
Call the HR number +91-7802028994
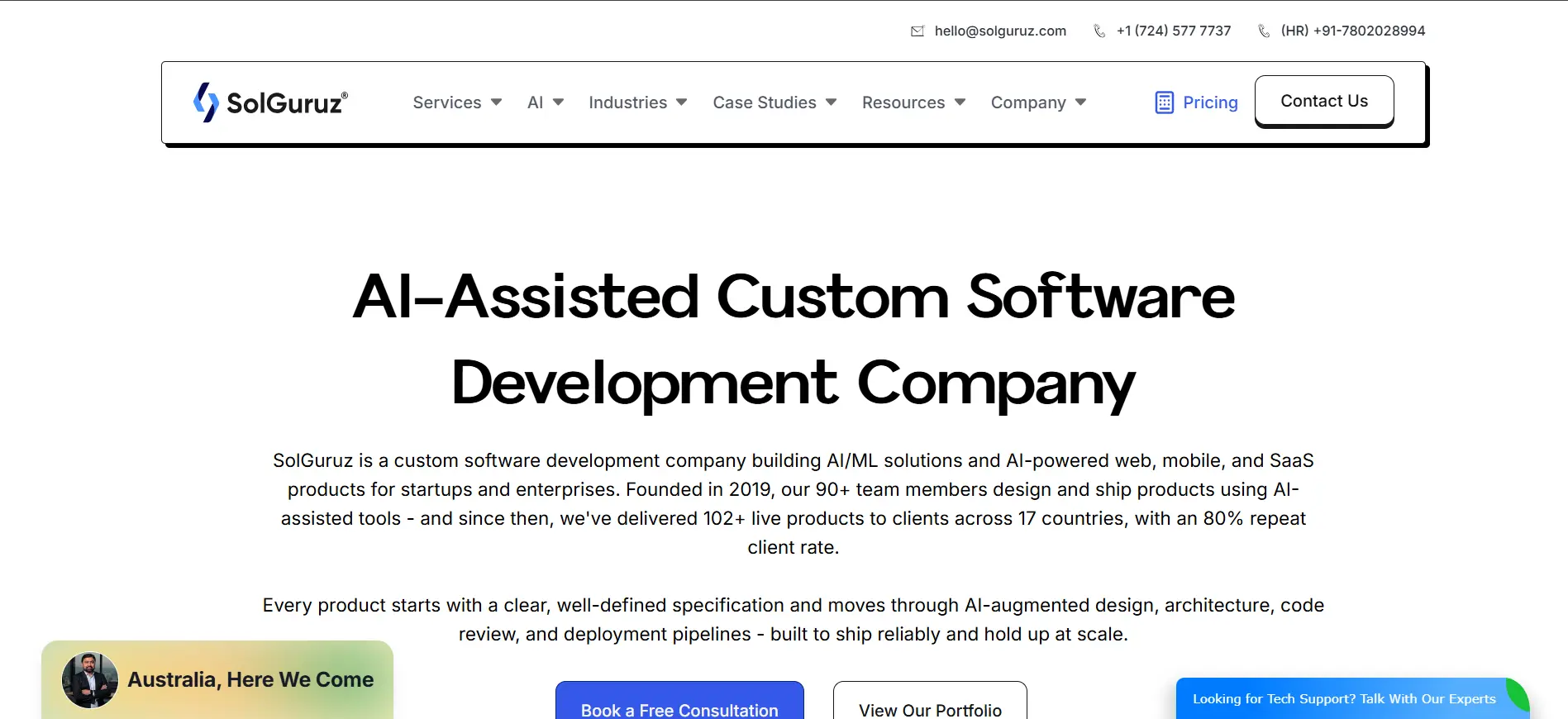(1353, 31)
